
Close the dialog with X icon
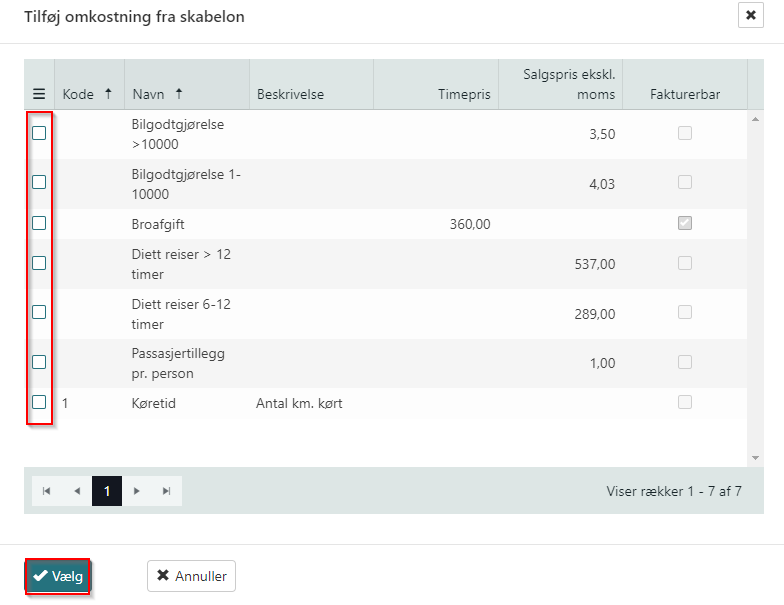[750, 15]
